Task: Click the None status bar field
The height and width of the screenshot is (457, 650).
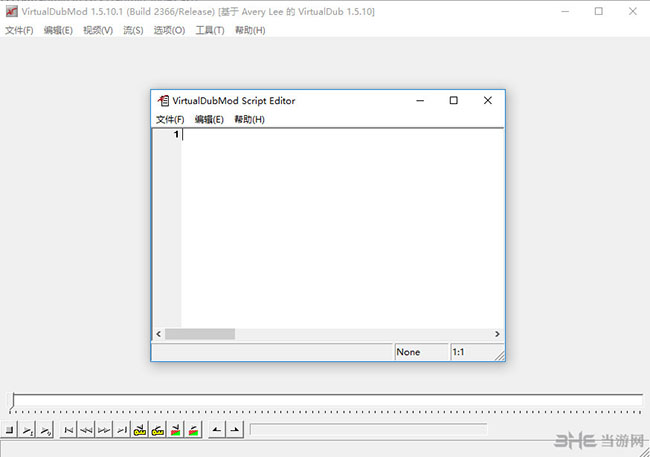Action: [x=421, y=352]
